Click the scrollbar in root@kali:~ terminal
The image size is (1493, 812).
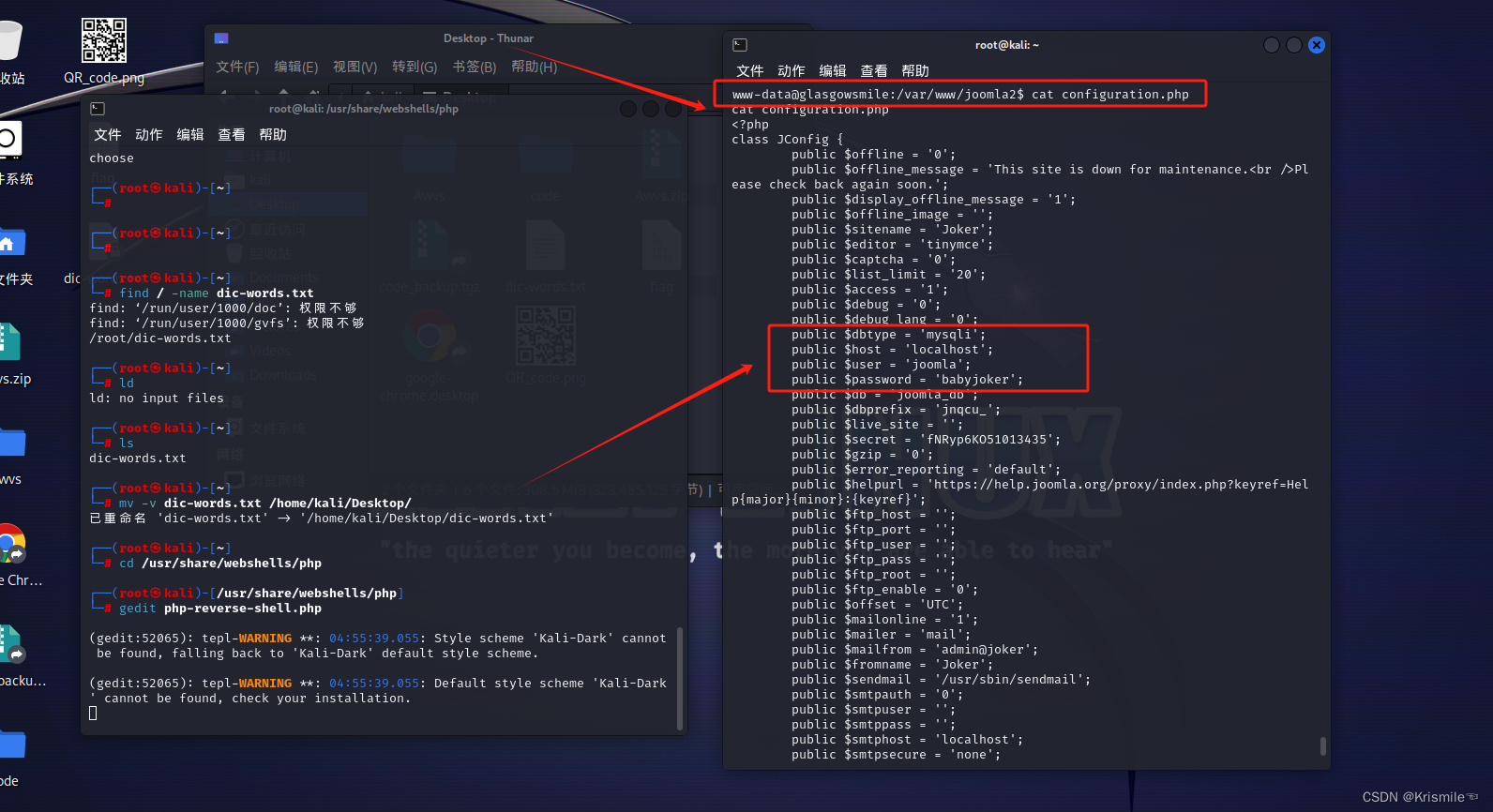1323,745
